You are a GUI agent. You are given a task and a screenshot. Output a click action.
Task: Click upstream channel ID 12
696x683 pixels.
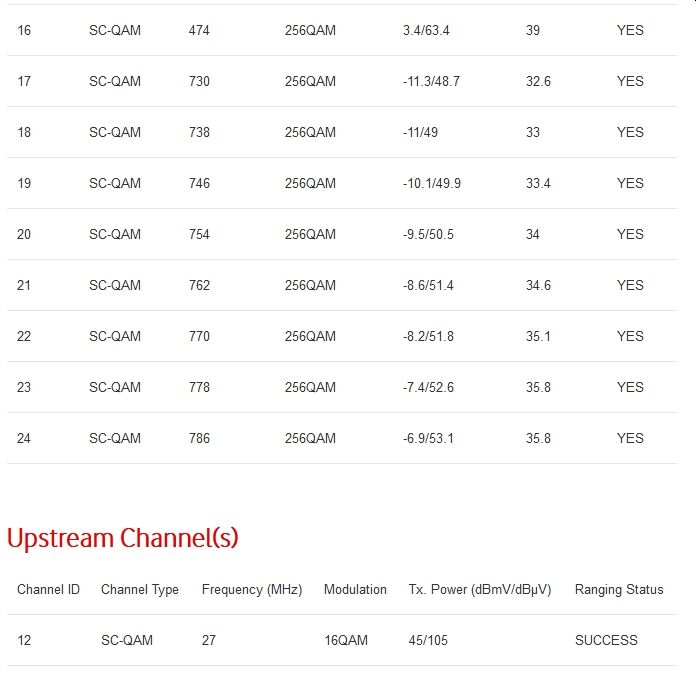(x=24, y=640)
